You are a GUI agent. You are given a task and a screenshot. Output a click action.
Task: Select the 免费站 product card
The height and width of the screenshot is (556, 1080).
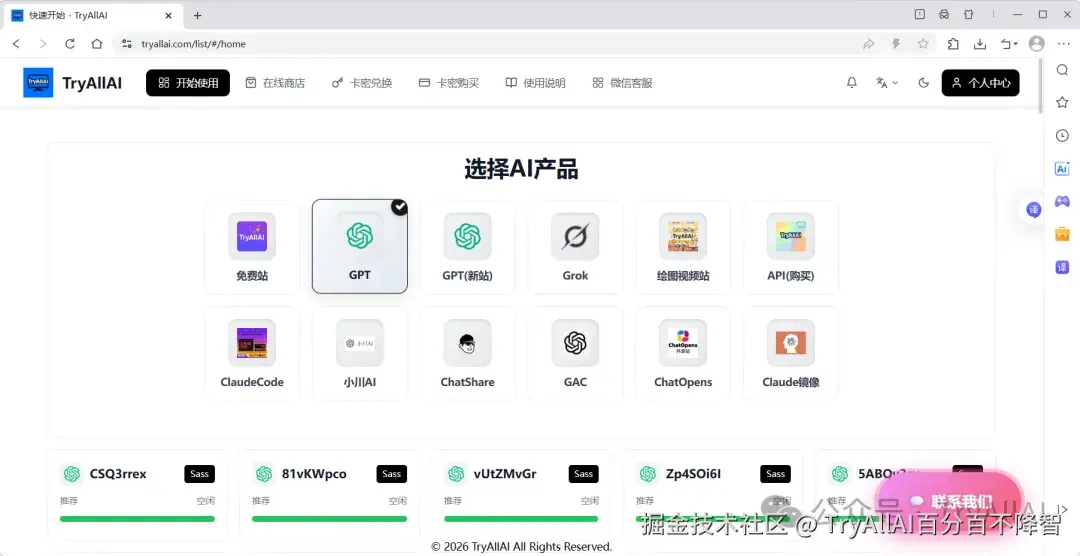[252, 247]
